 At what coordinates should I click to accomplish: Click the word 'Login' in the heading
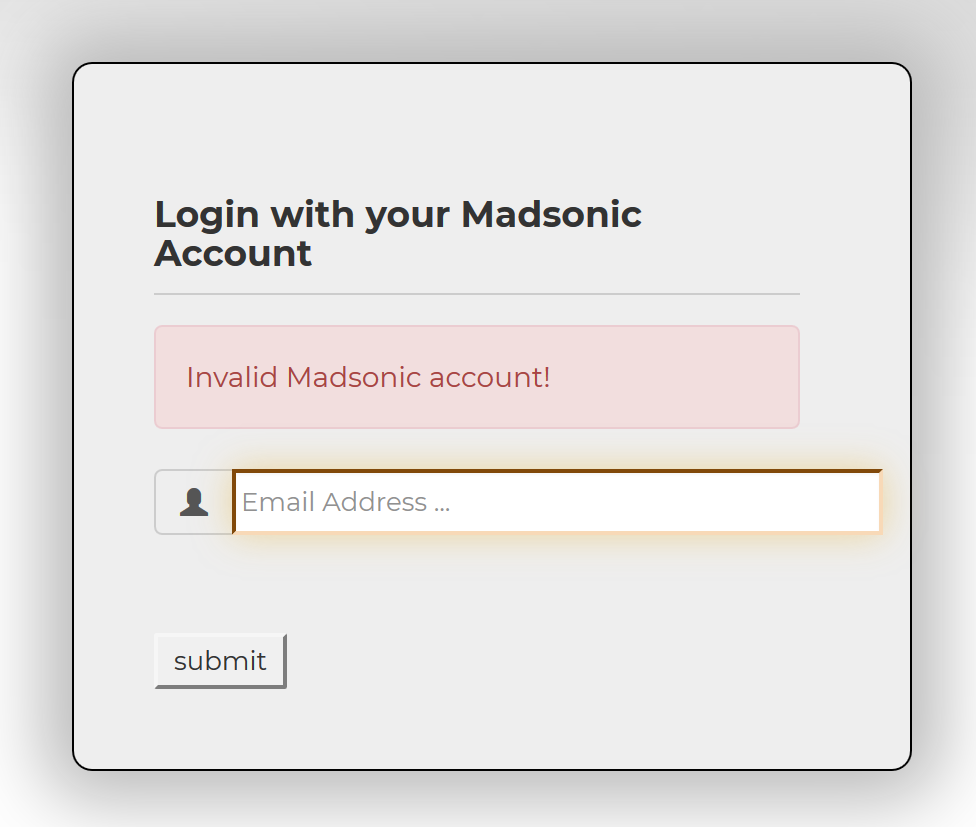(206, 214)
